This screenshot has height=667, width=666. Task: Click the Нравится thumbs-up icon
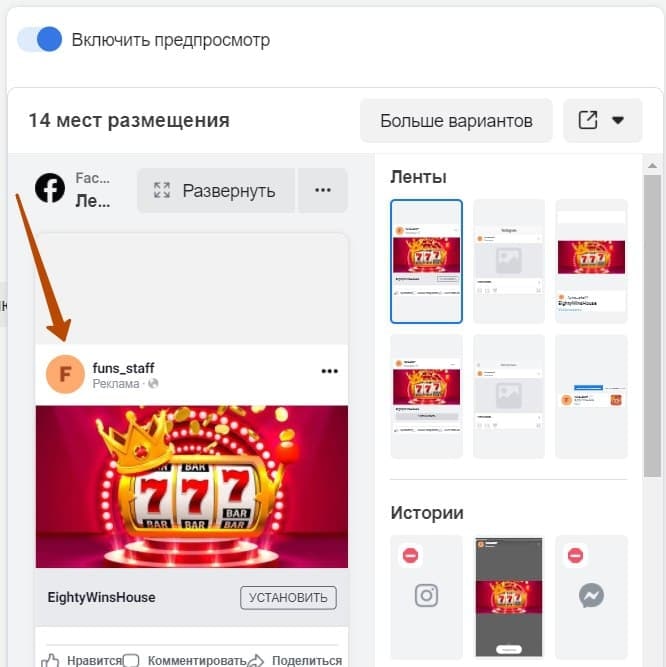(x=50, y=660)
